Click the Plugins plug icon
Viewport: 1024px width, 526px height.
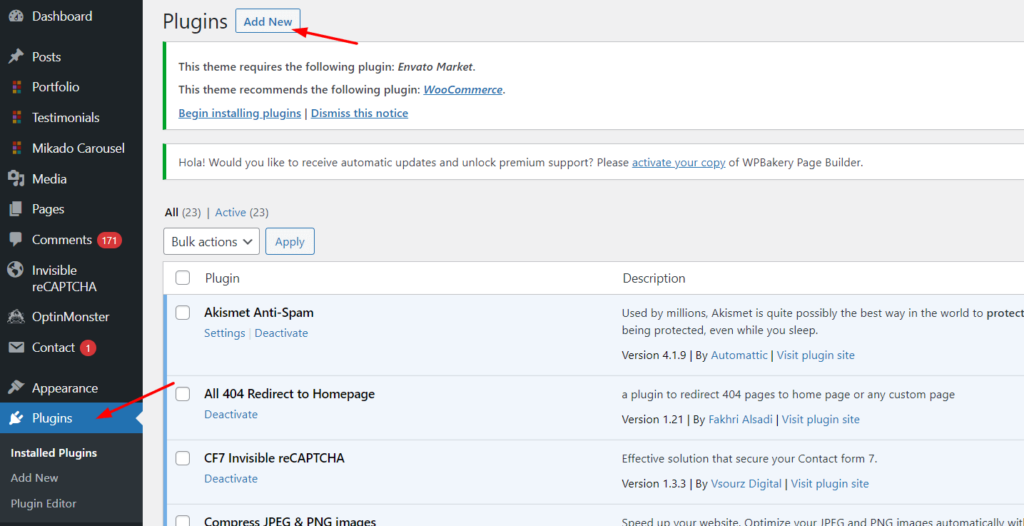16,419
